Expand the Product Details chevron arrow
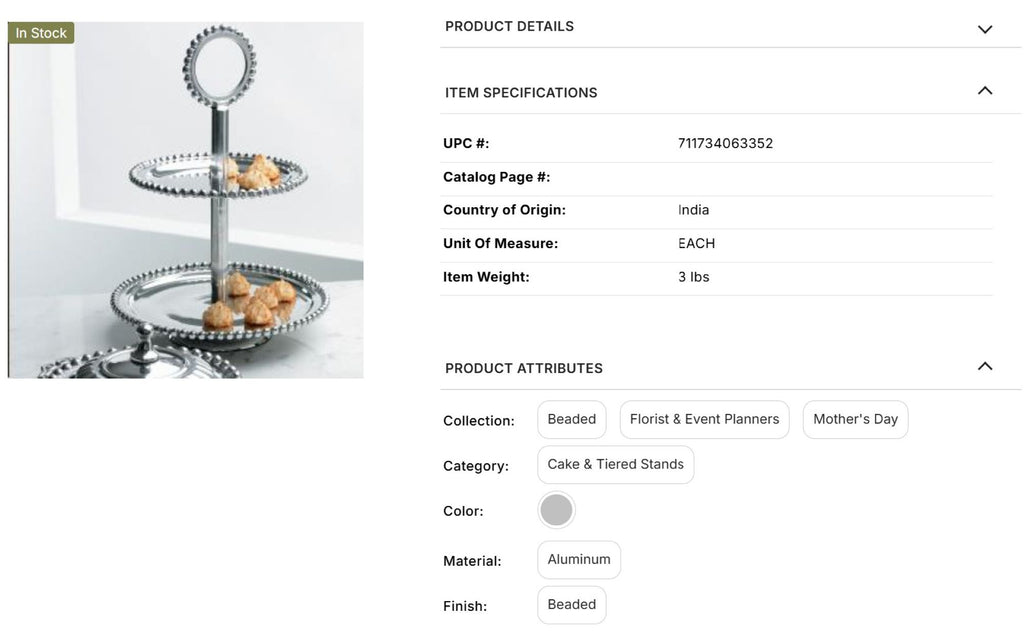Viewport: 1024px width, 639px height. click(985, 29)
